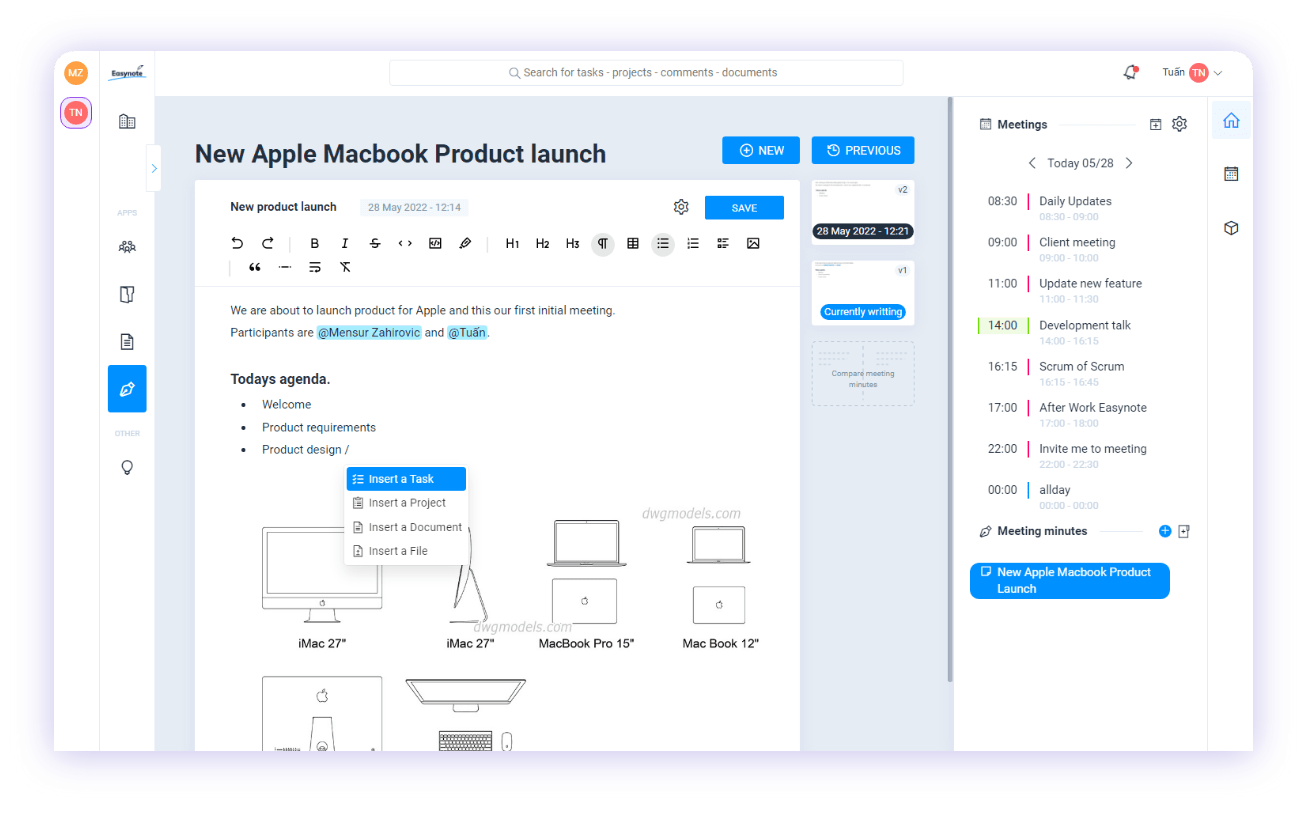Insert a blockquote
1307x840 pixels.
(255, 267)
